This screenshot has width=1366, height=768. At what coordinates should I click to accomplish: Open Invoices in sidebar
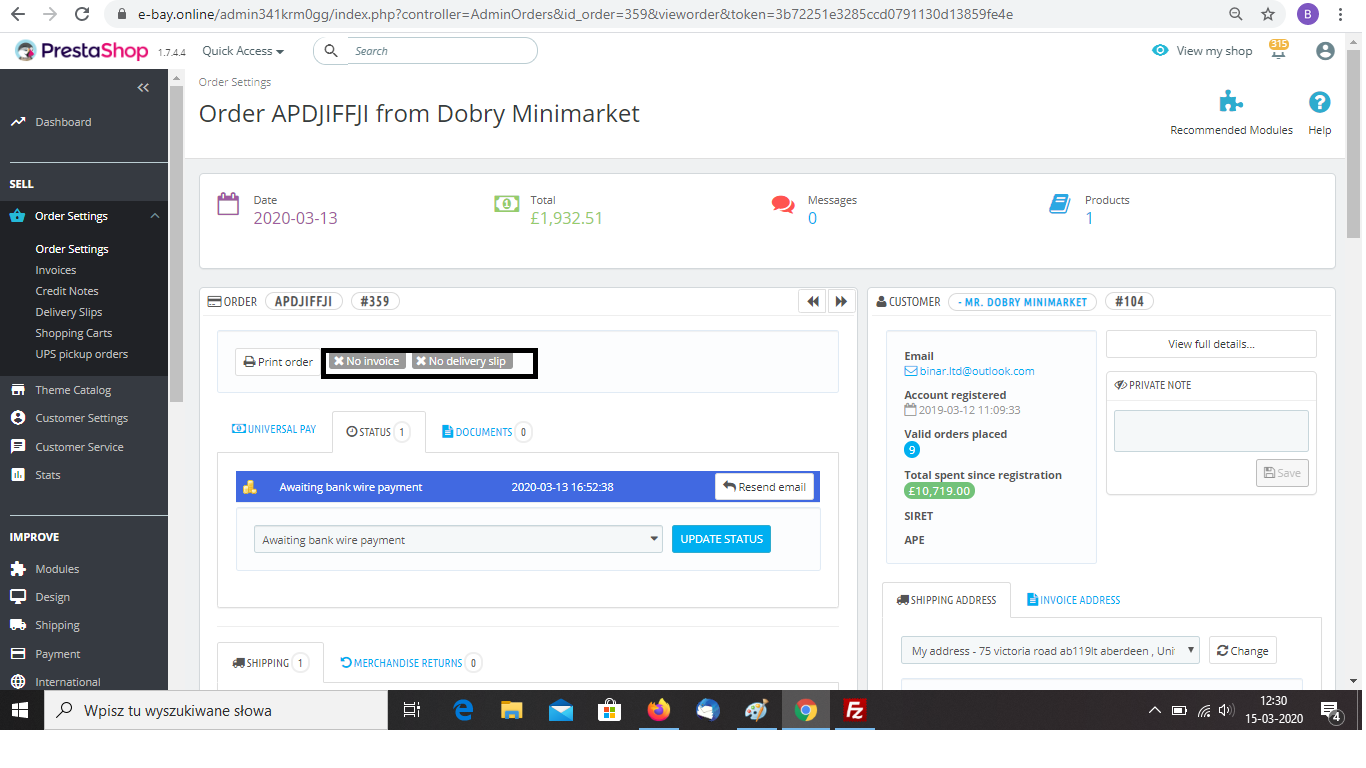pyautogui.click(x=56, y=270)
